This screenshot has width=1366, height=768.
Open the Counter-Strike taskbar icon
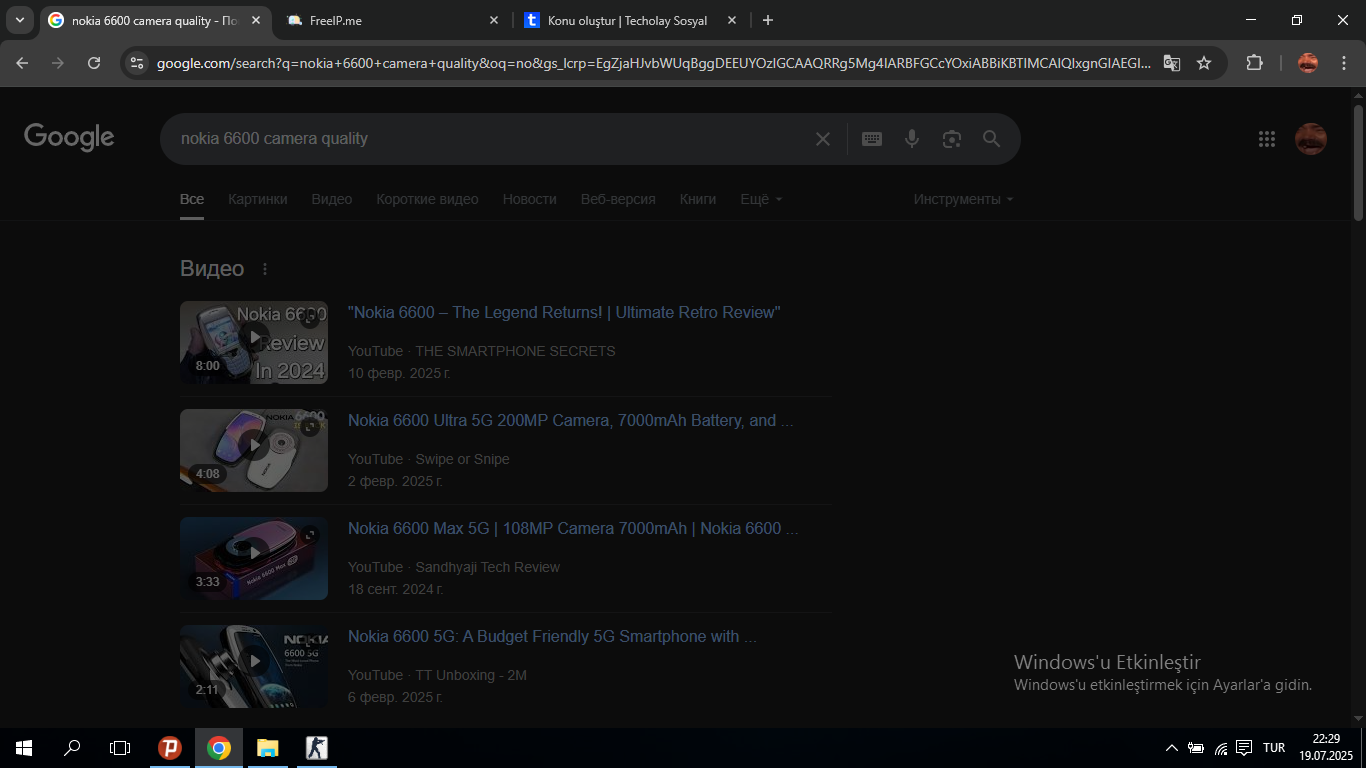point(316,748)
